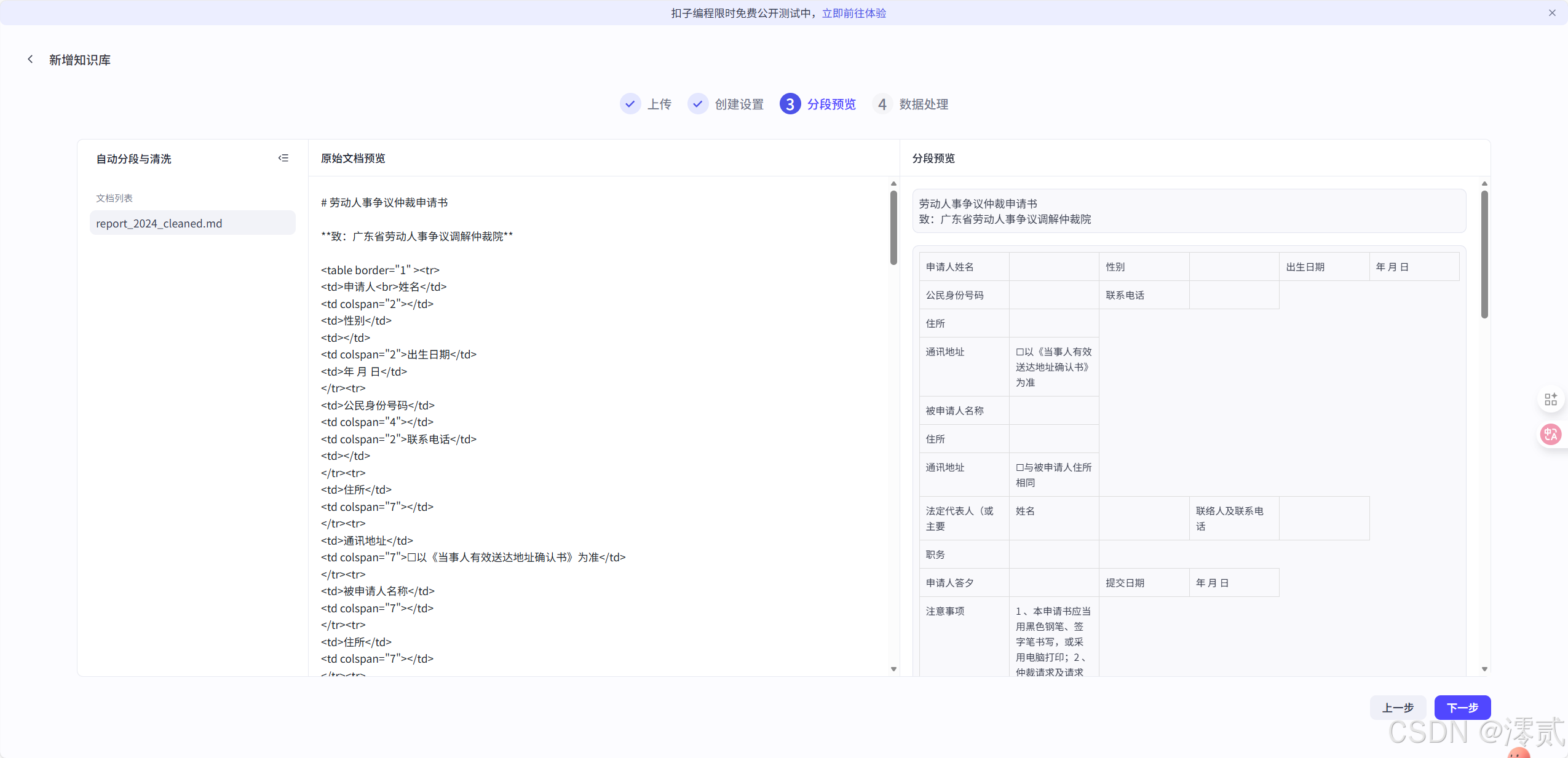Viewport: 1568px width, 758px height.
Task: Open the 立即前往体验 link
Action: pyautogui.click(x=853, y=12)
